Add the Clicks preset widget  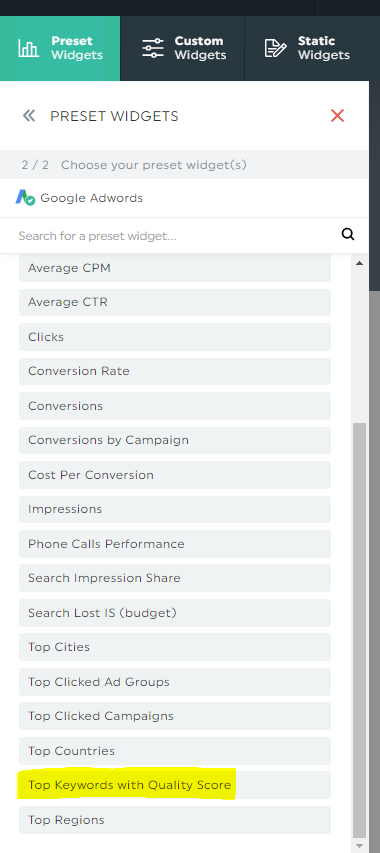coord(175,337)
